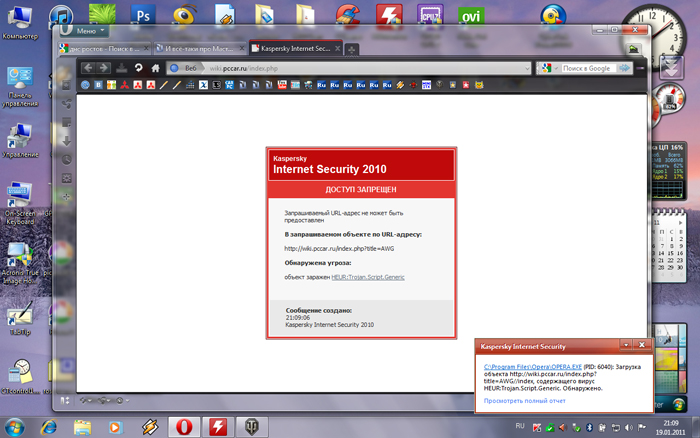Image resolution: width=700 pixels, height=438 pixels.
Task: Click the Веб badge in the address bar
Action: (x=185, y=68)
